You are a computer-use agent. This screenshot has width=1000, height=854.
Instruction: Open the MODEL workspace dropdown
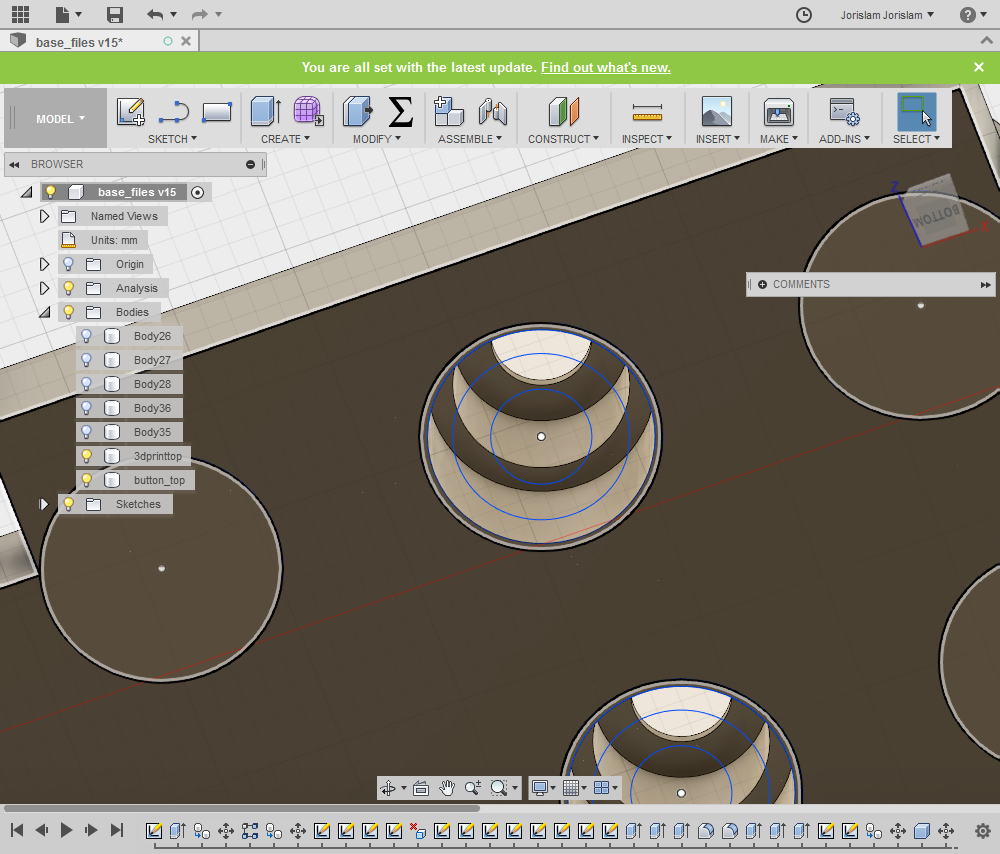55,119
